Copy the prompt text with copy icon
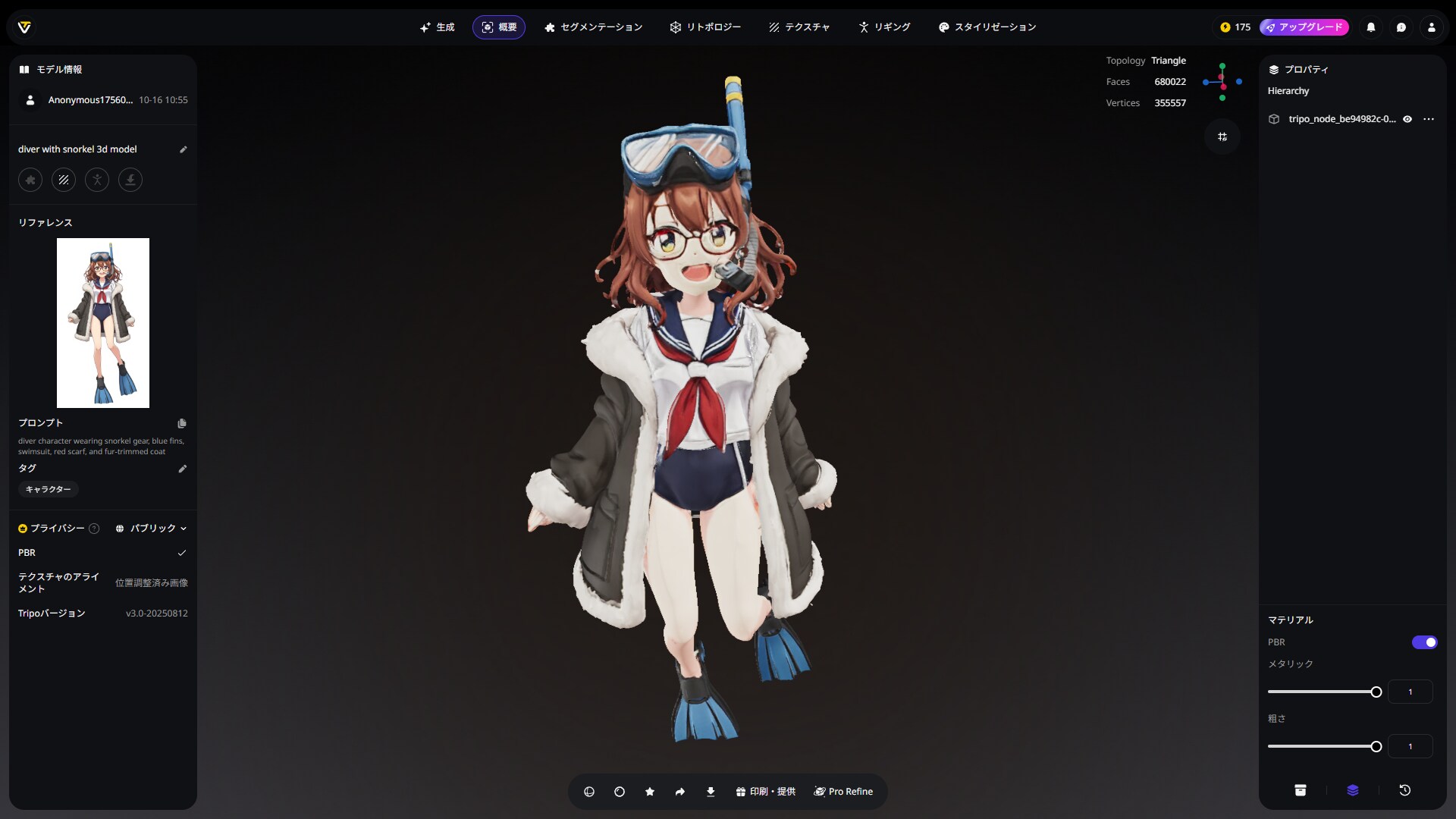The image size is (1456, 819). 182,423
